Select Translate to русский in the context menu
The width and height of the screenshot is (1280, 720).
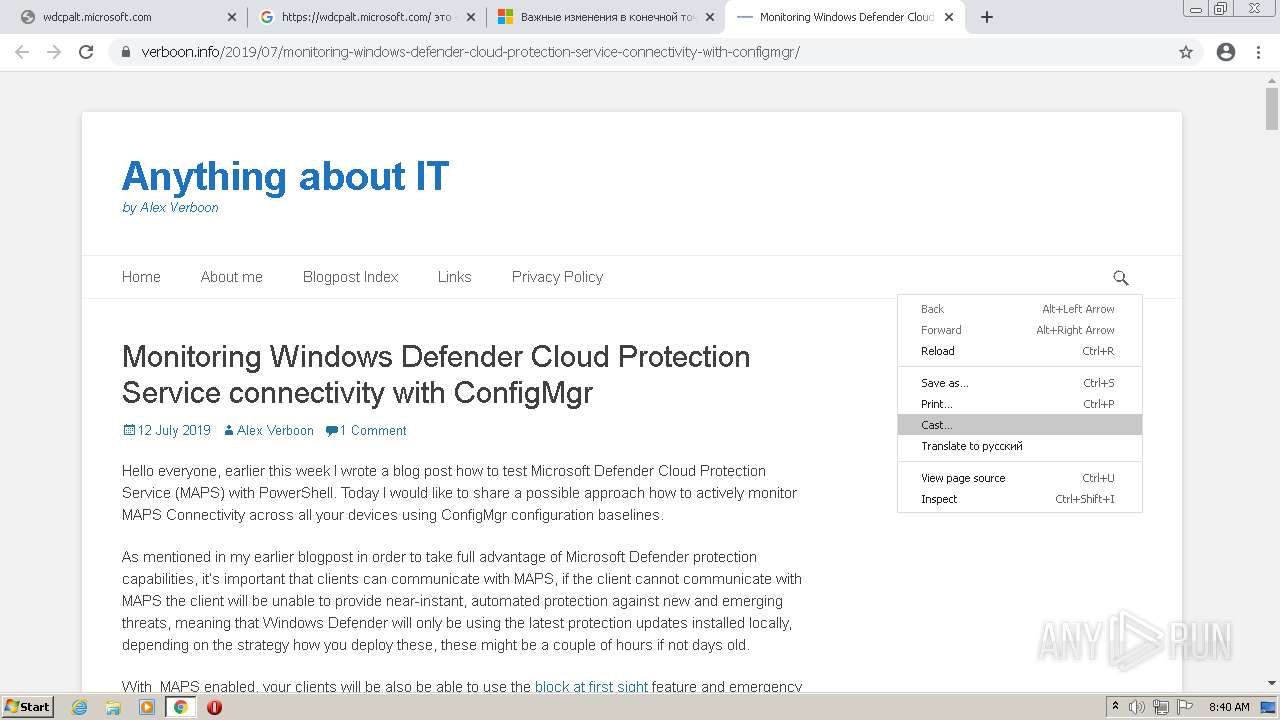pyautogui.click(x=1020, y=446)
